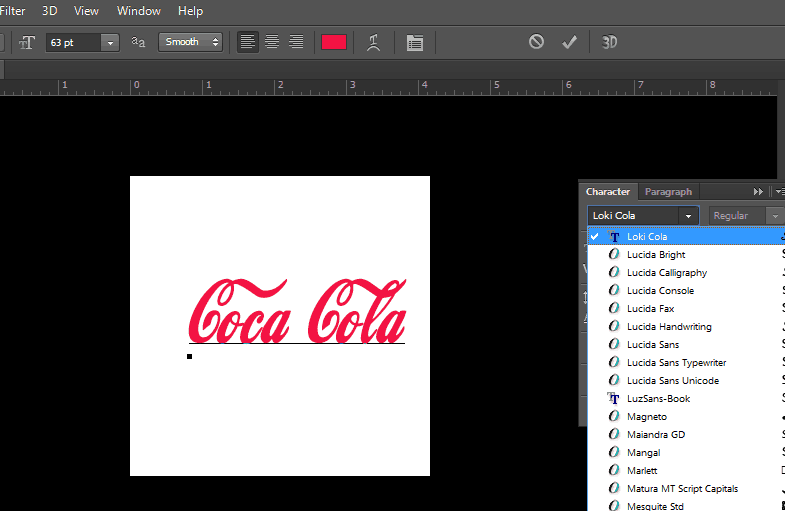785x511 pixels.
Task: Open the red text color swatch
Action: point(333,42)
